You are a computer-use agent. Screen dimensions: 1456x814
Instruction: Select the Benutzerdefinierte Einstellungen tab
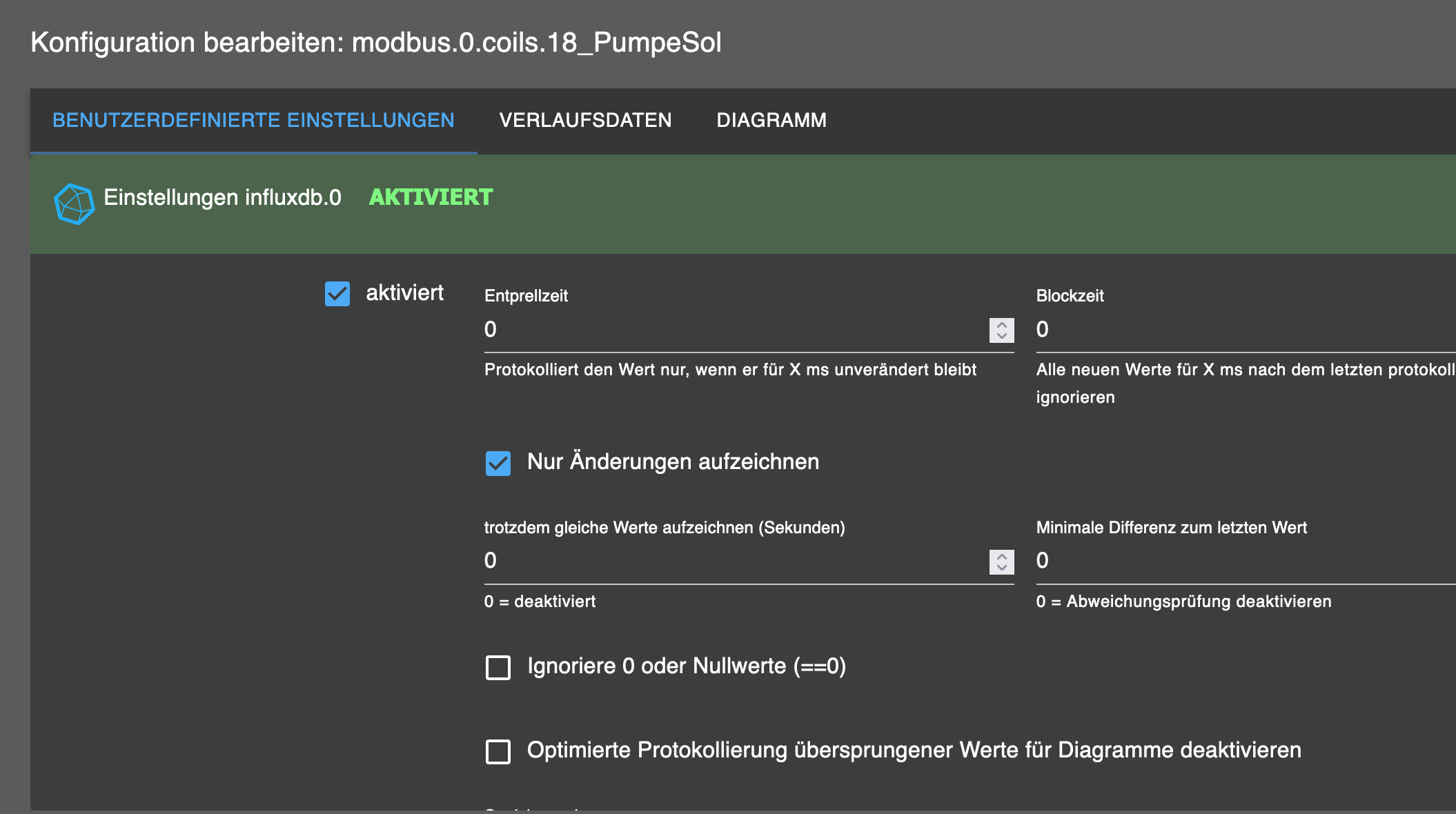point(253,119)
